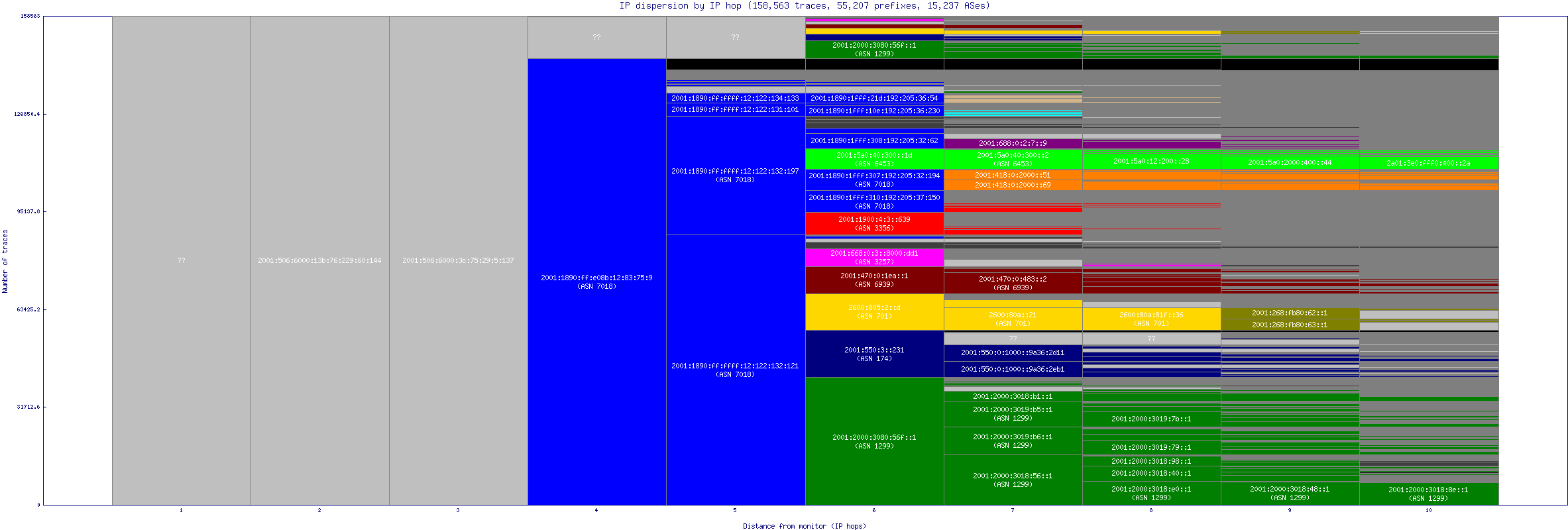The height and width of the screenshot is (530, 1568).
Task: Select navy block 2001:550:0:1000::9a36:2eb1
Action: (1013, 369)
